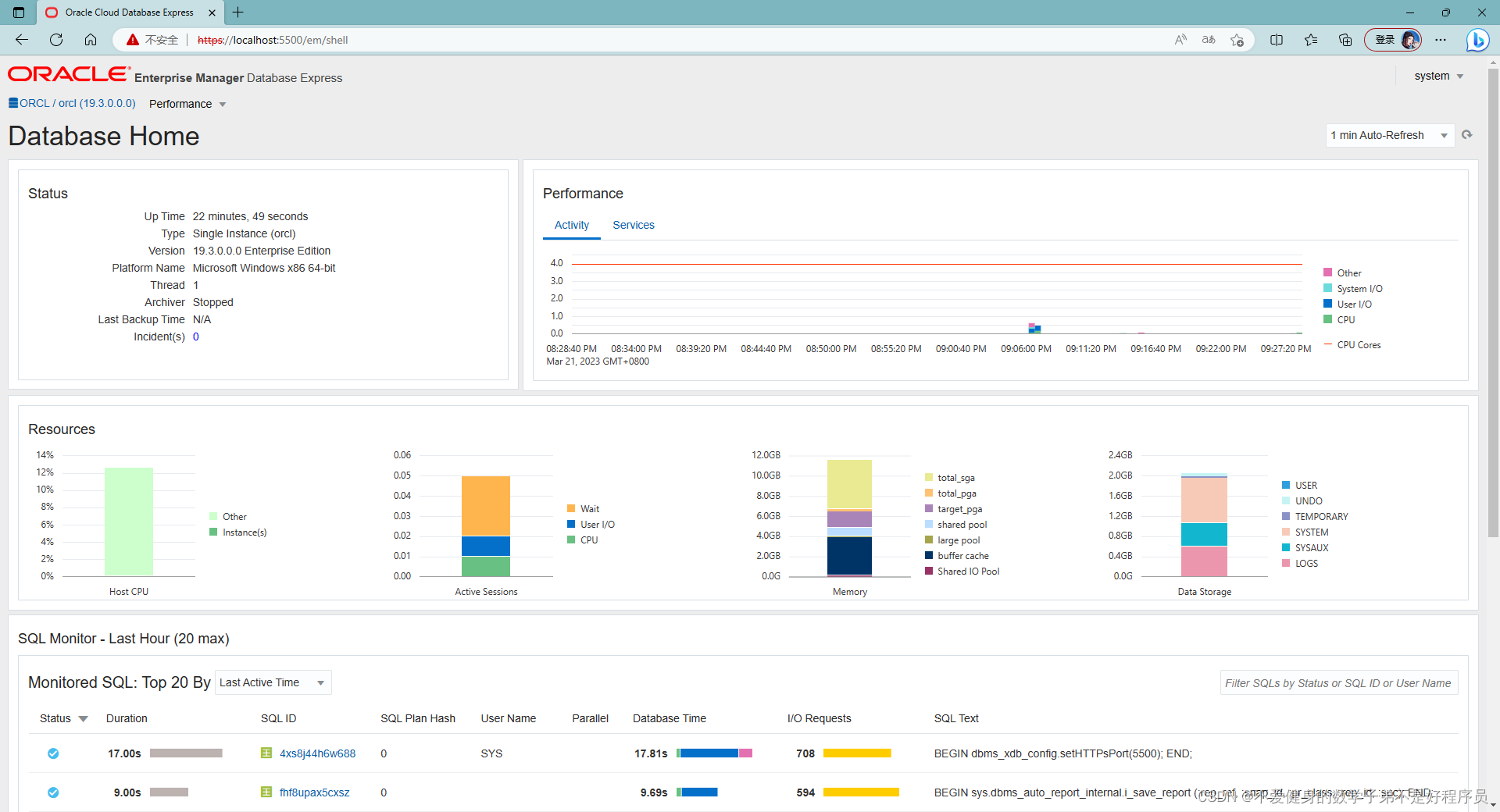Viewport: 1500px width, 812px height.
Task: Open SQL ID fhf8upax5cxsz link
Action: point(314,792)
